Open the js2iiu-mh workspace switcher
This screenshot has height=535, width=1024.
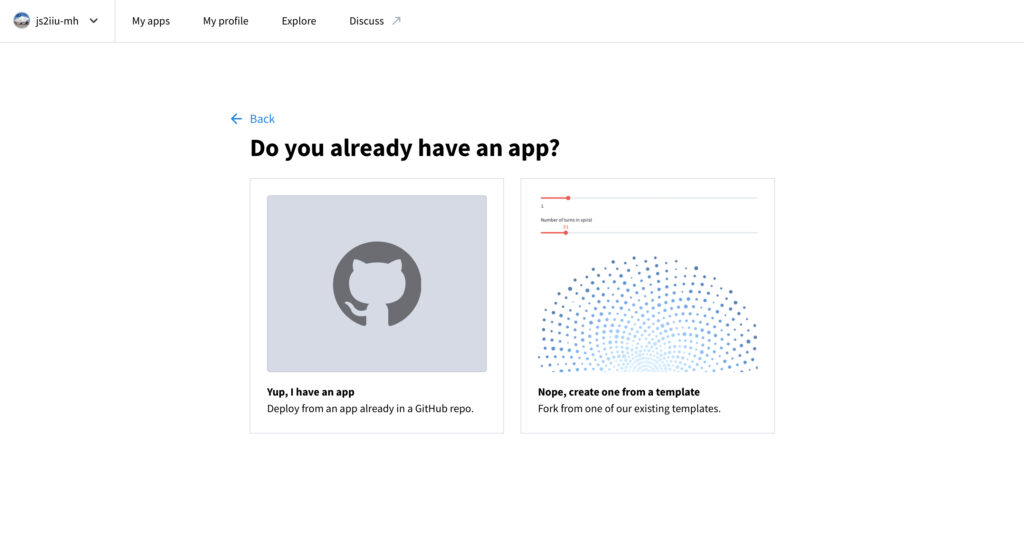coord(57,21)
